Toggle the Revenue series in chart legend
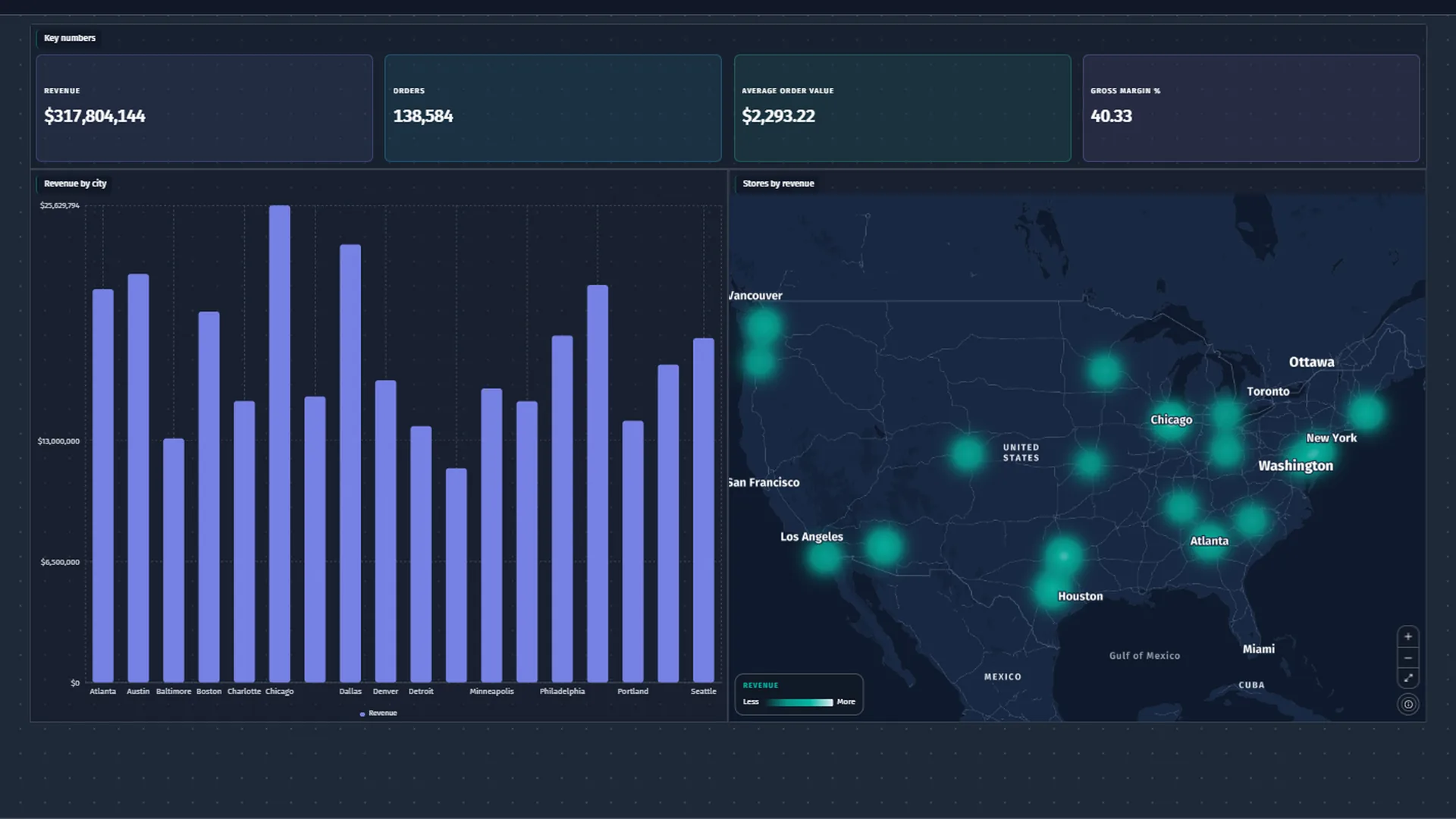 pos(378,714)
